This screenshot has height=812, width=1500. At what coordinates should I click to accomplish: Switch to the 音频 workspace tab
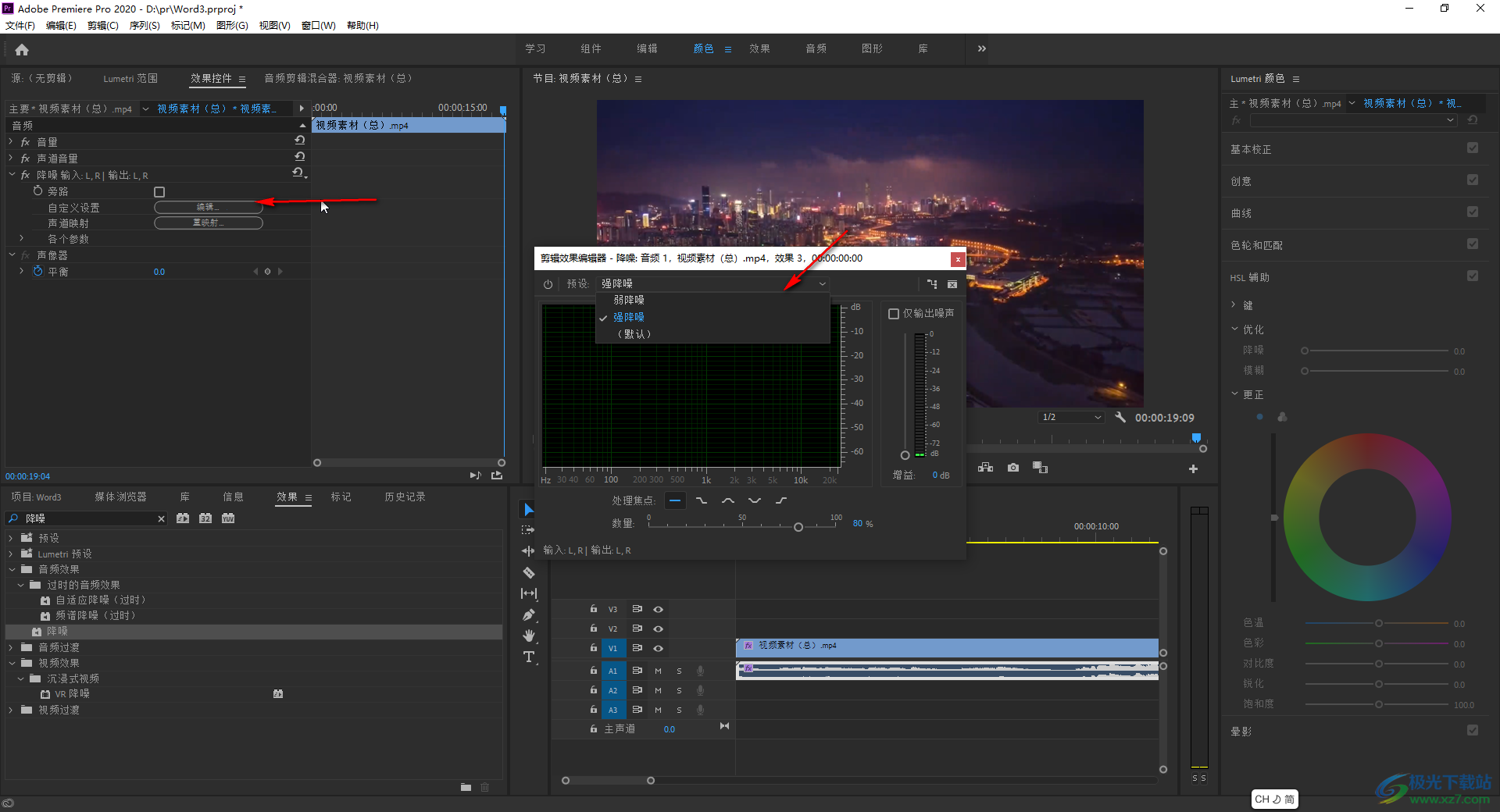pos(816,48)
